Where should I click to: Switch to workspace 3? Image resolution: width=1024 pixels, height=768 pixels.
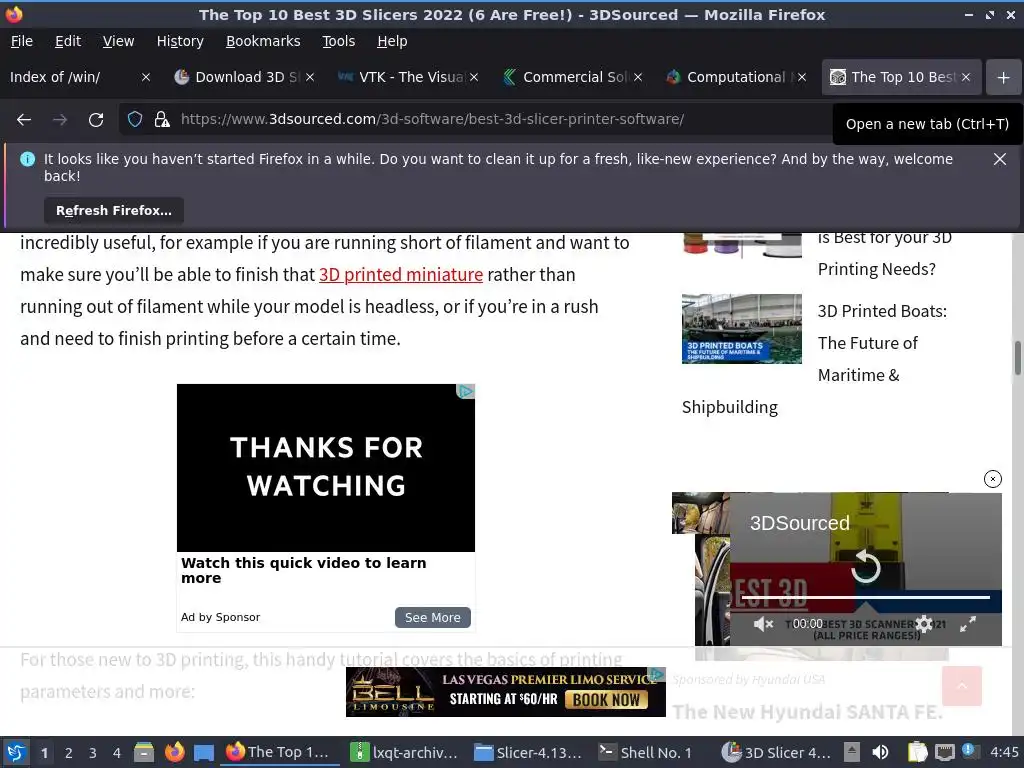tap(93, 752)
